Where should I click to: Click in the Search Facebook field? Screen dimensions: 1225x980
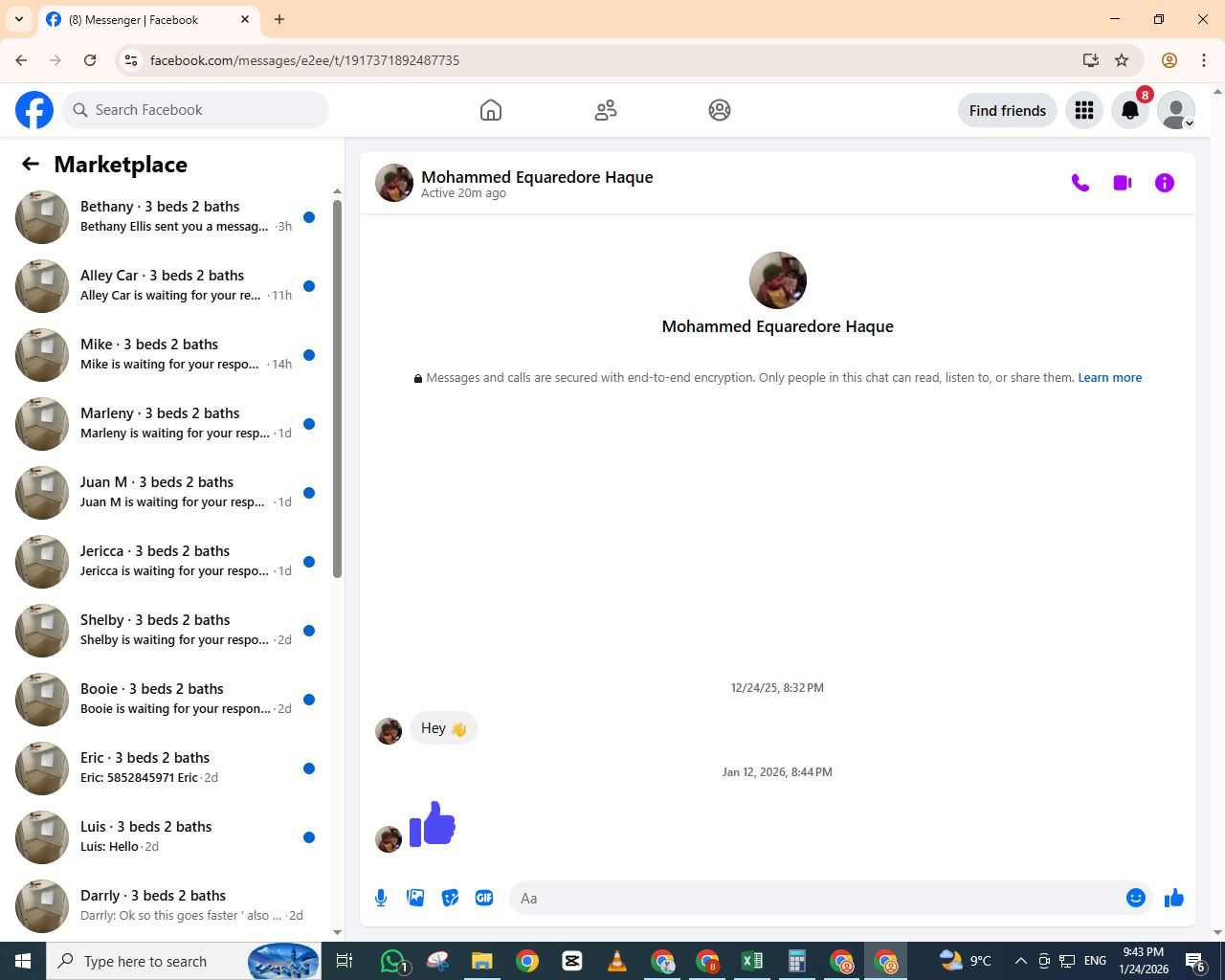point(196,110)
